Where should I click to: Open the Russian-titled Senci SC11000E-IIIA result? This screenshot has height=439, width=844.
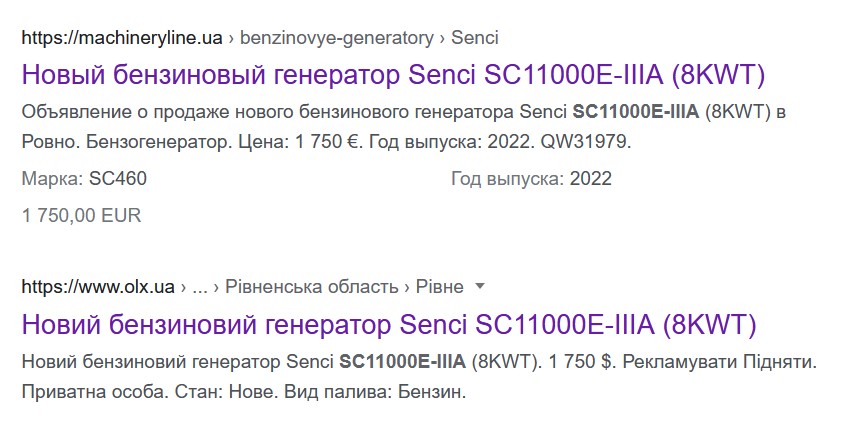[x=392, y=75]
